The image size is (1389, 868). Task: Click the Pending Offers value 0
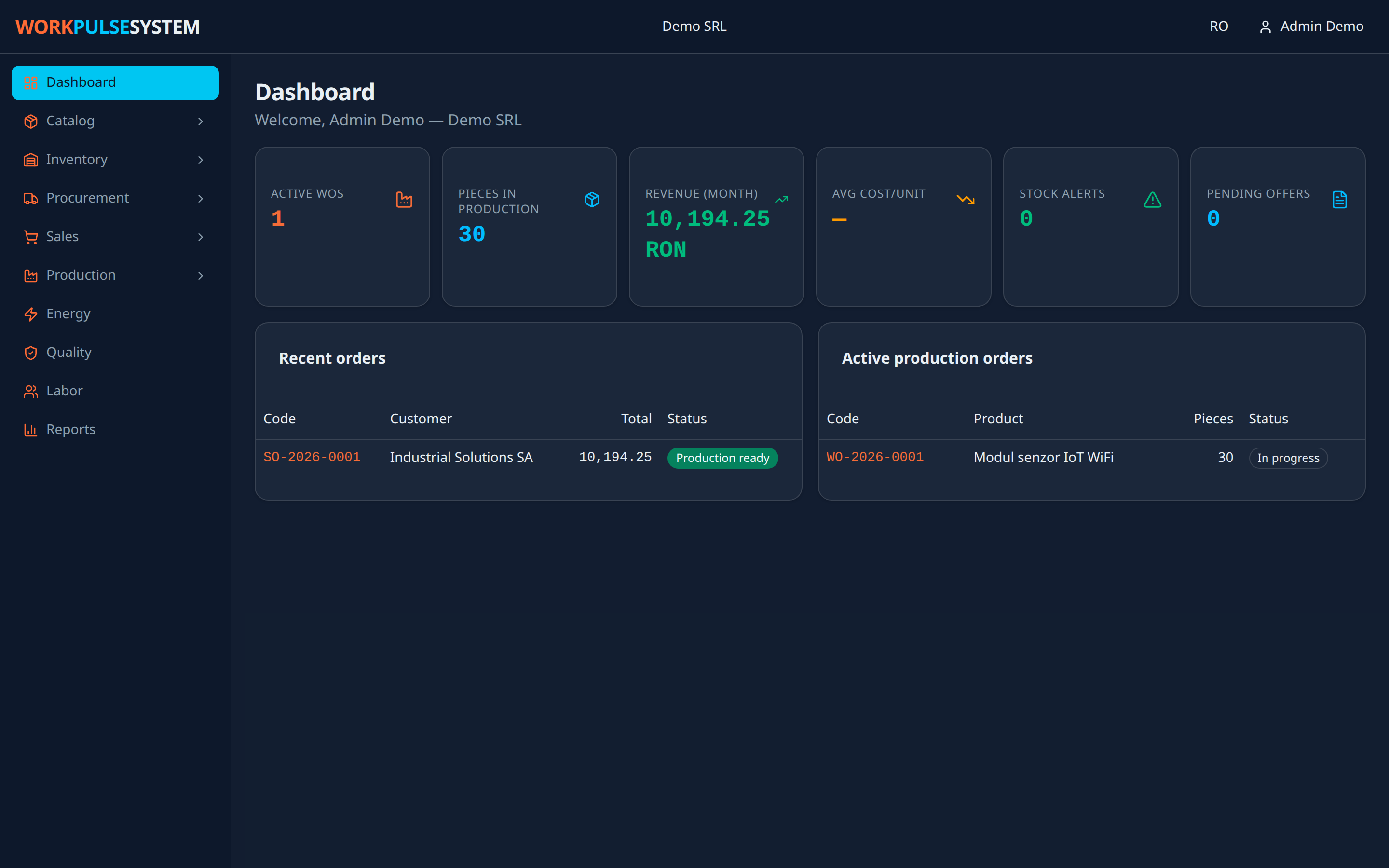click(x=1213, y=218)
